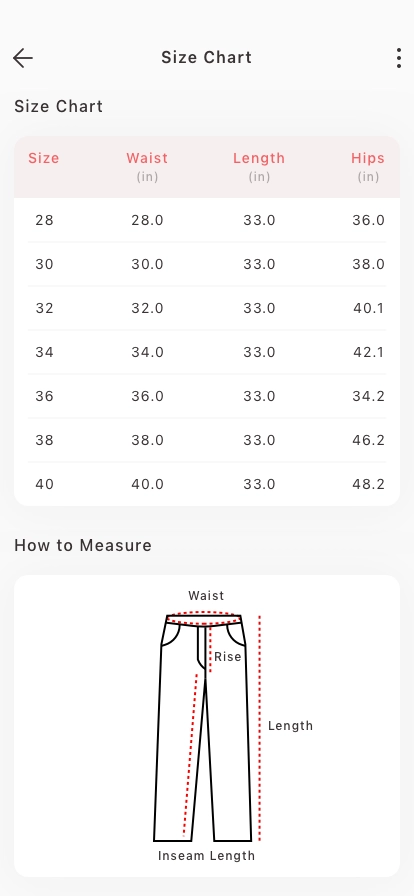The image size is (414, 896).
Task: Tap hips value 48.2 in row 40
Action: coord(368,484)
